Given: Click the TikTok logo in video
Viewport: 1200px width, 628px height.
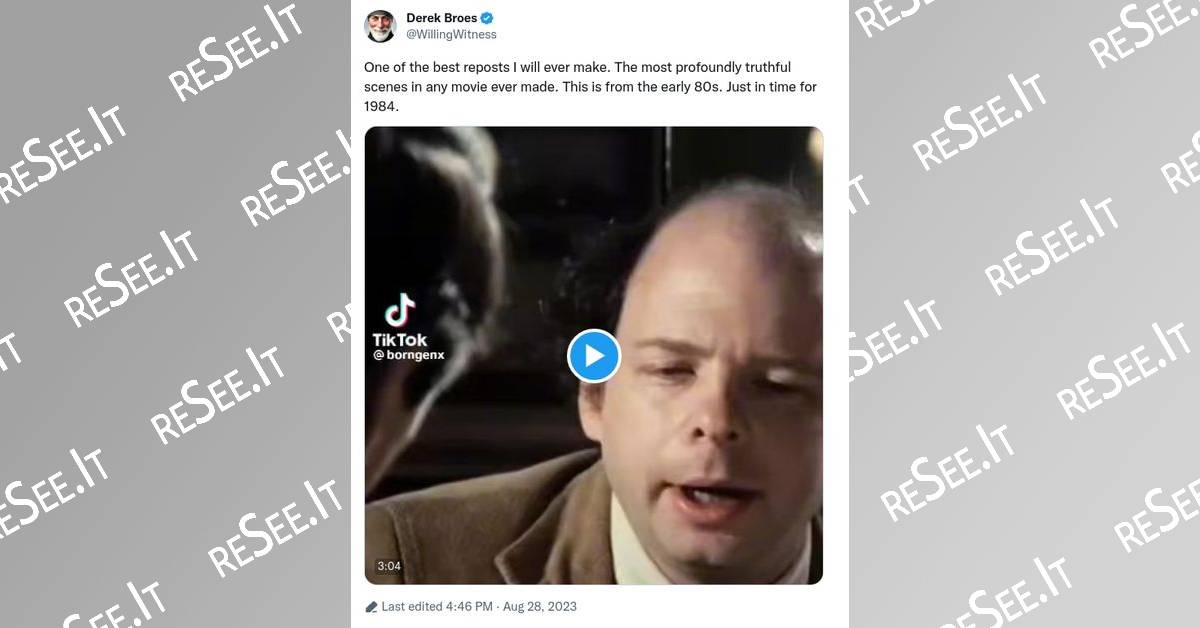Looking at the screenshot, I should pos(400,309).
